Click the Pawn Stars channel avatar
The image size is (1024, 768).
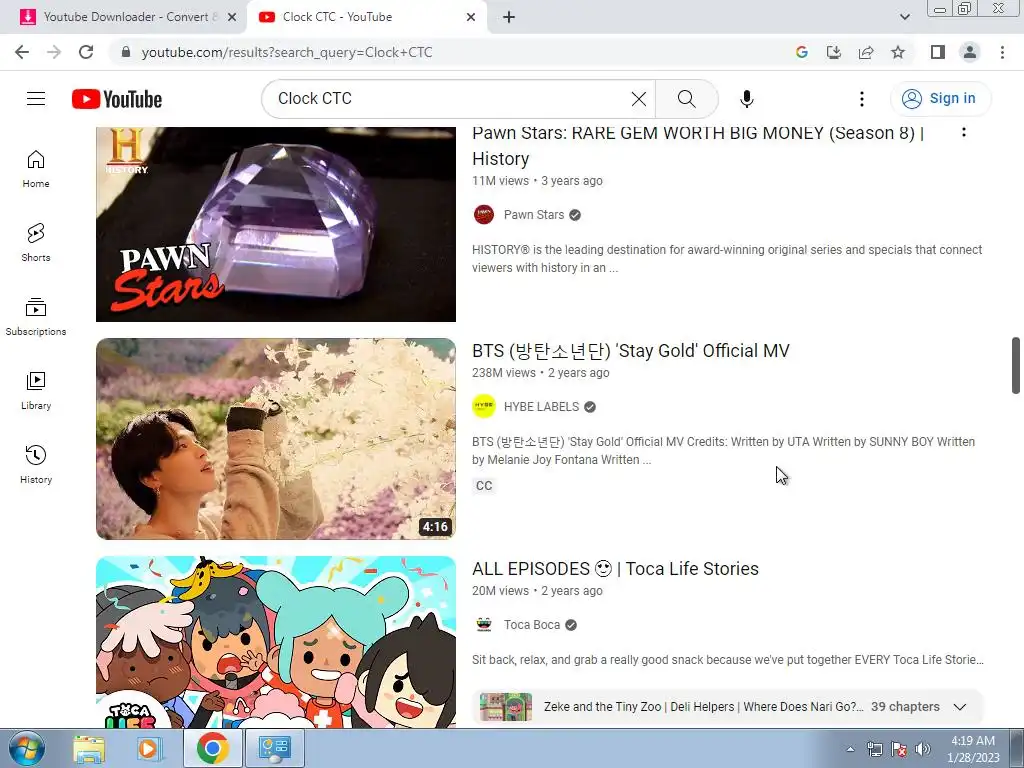coord(484,215)
